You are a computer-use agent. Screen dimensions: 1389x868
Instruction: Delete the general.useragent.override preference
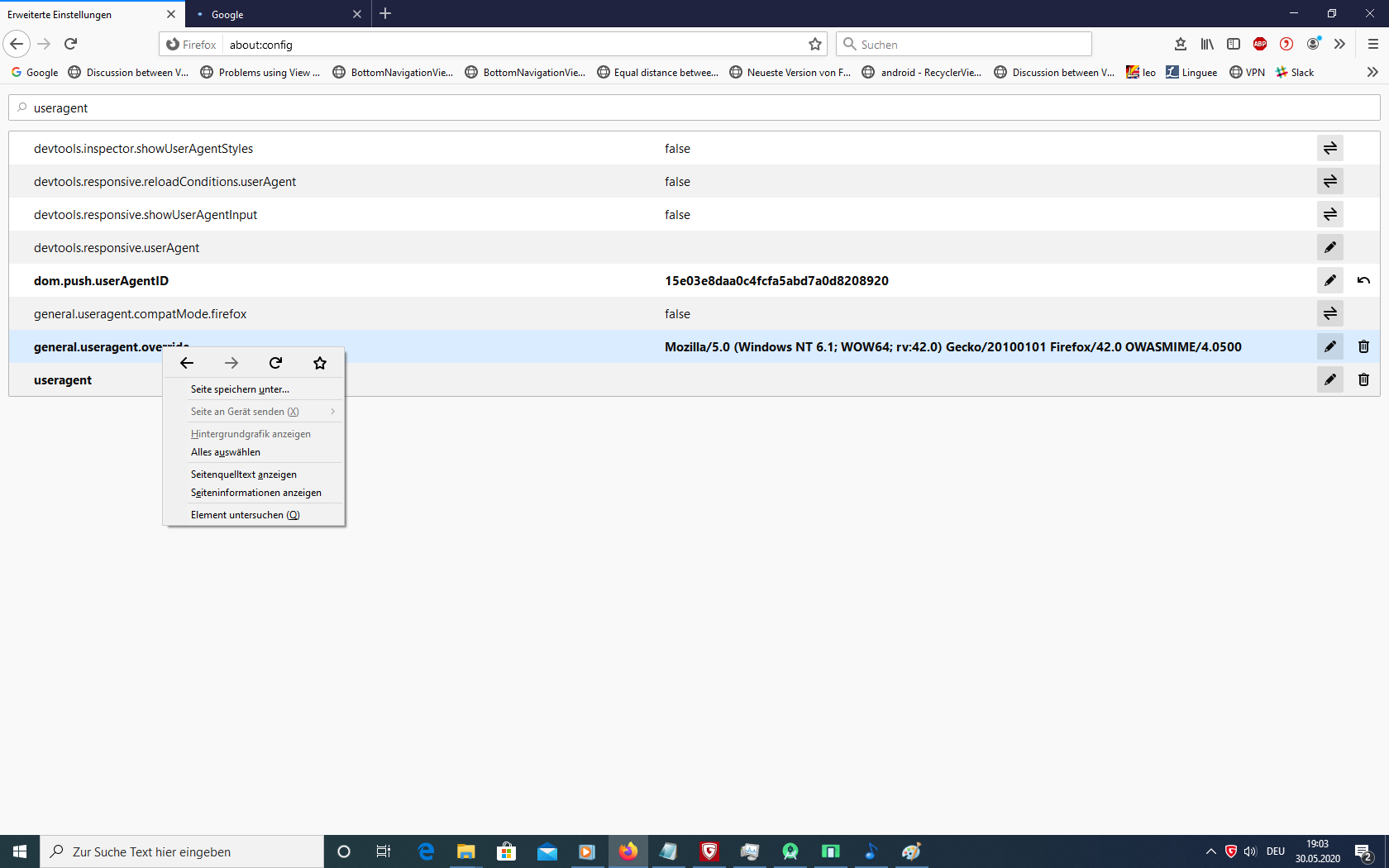tap(1363, 346)
